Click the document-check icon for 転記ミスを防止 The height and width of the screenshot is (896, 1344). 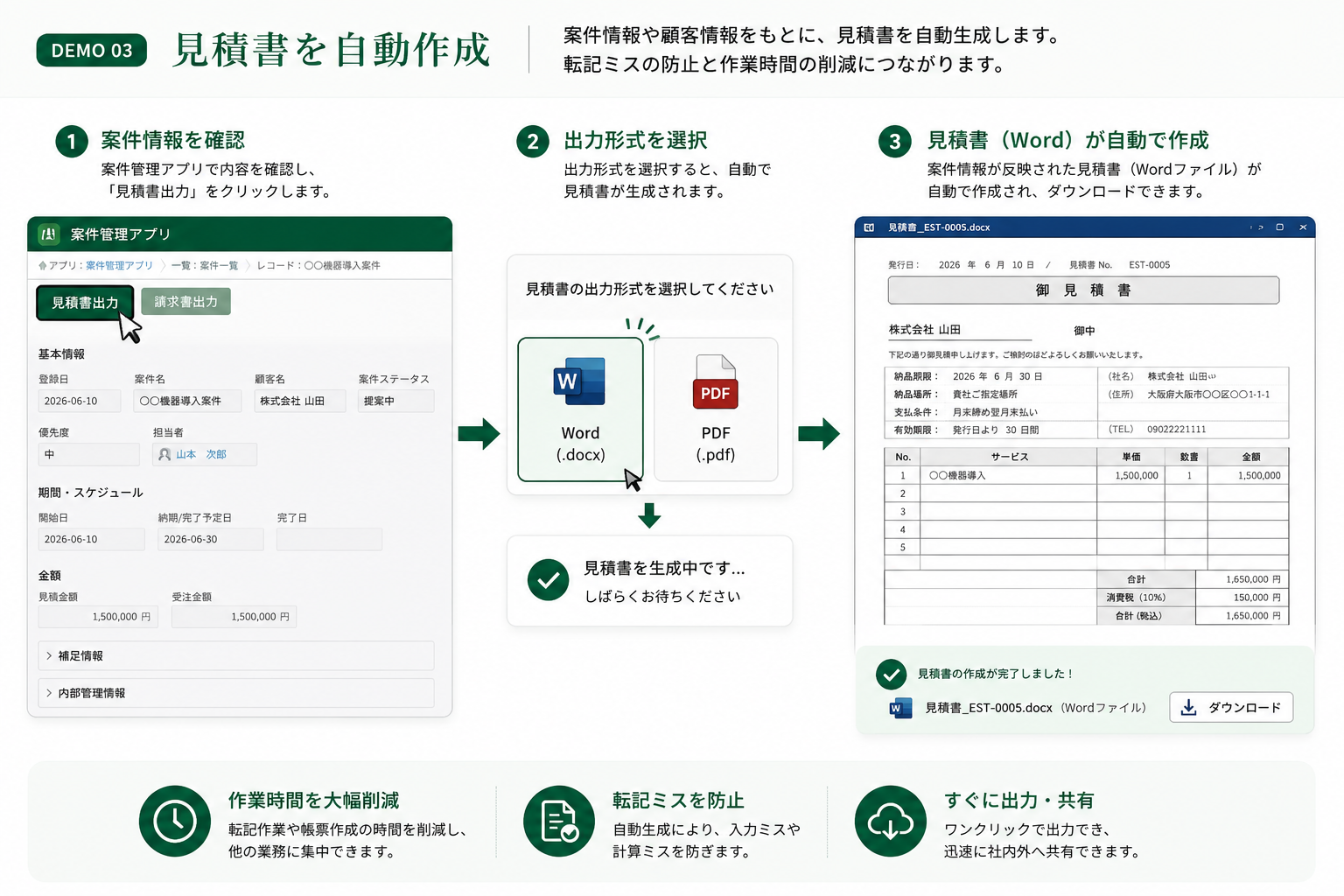[x=559, y=821]
